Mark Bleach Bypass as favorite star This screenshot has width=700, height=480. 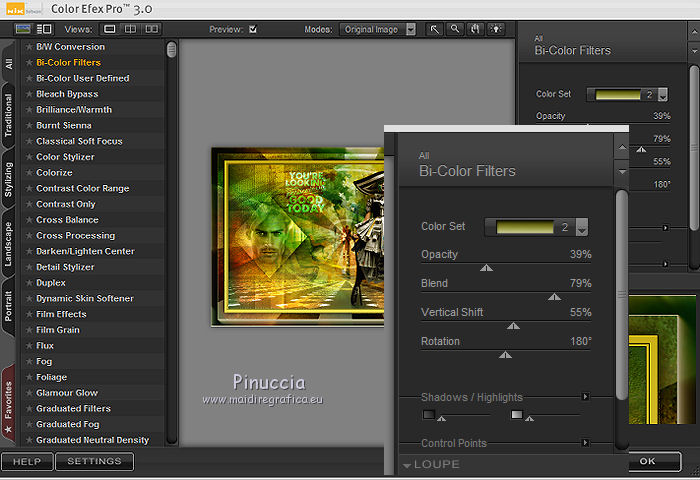(28, 94)
